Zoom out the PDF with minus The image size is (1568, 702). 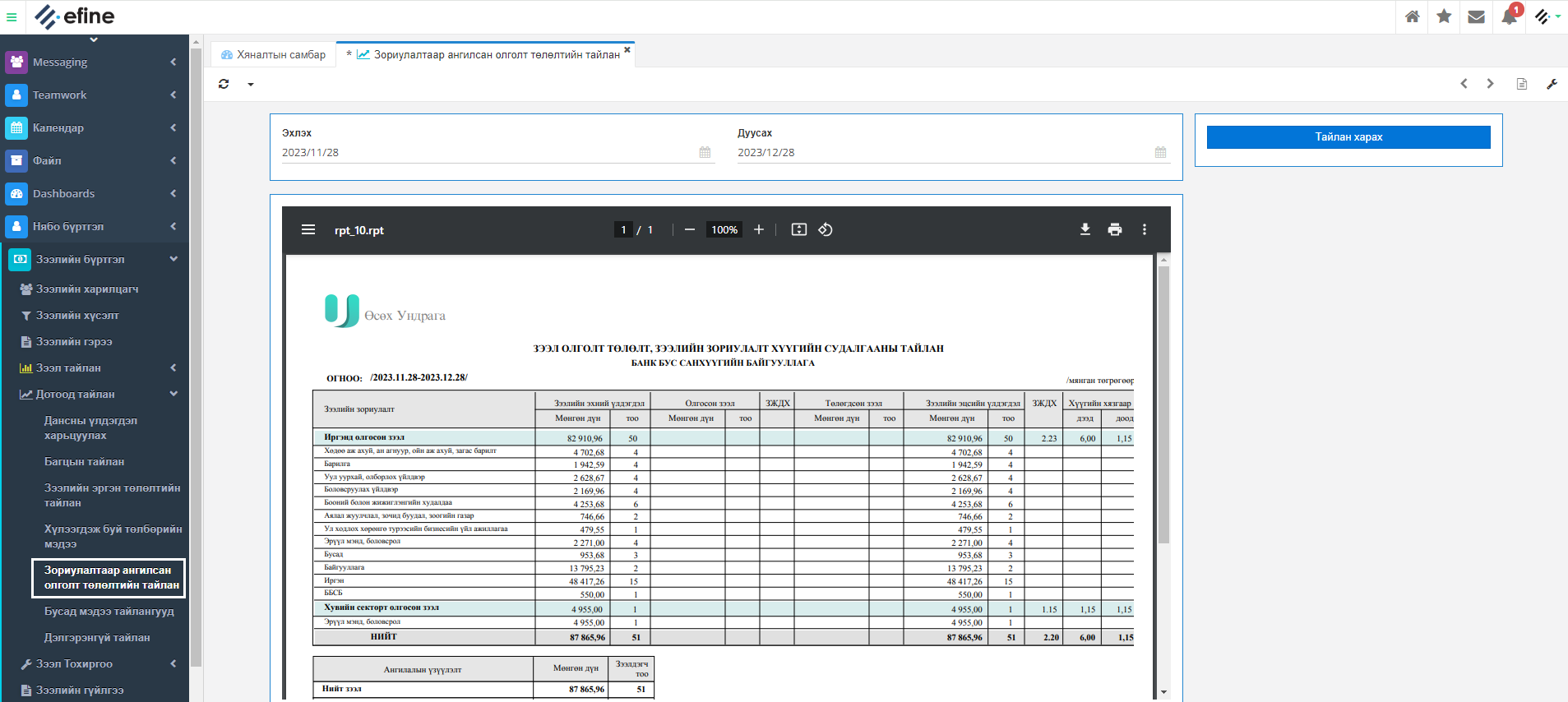click(x=690, y=230)
